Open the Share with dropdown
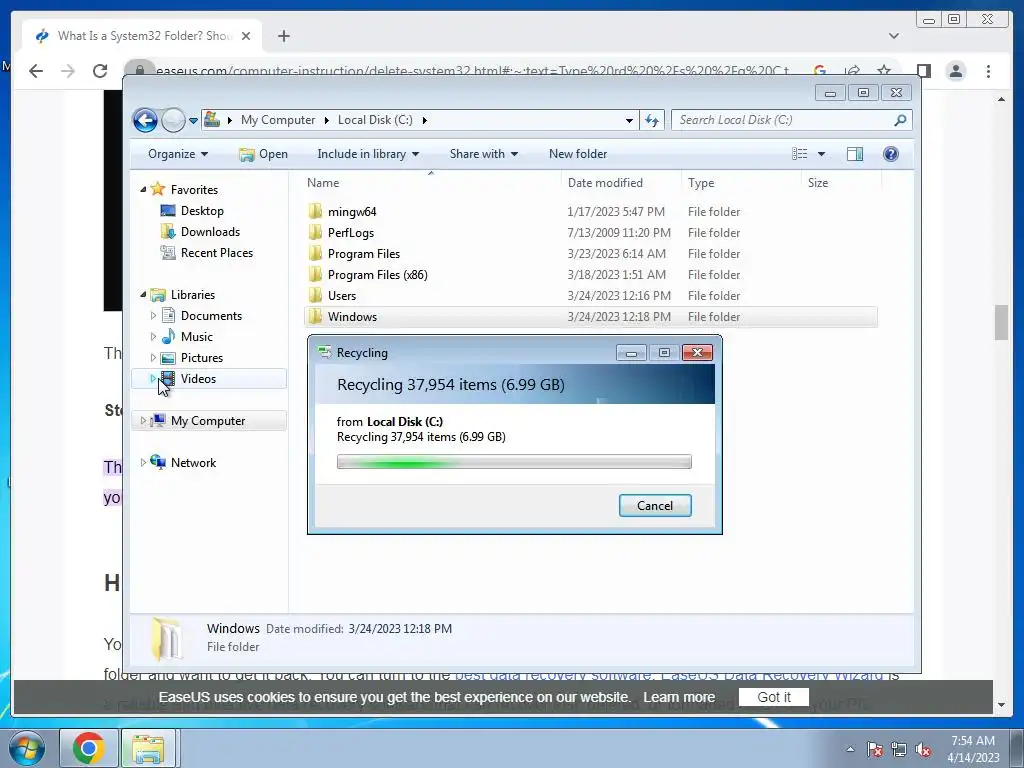This screenshot has height=768, width=1024. coord(483,154)
